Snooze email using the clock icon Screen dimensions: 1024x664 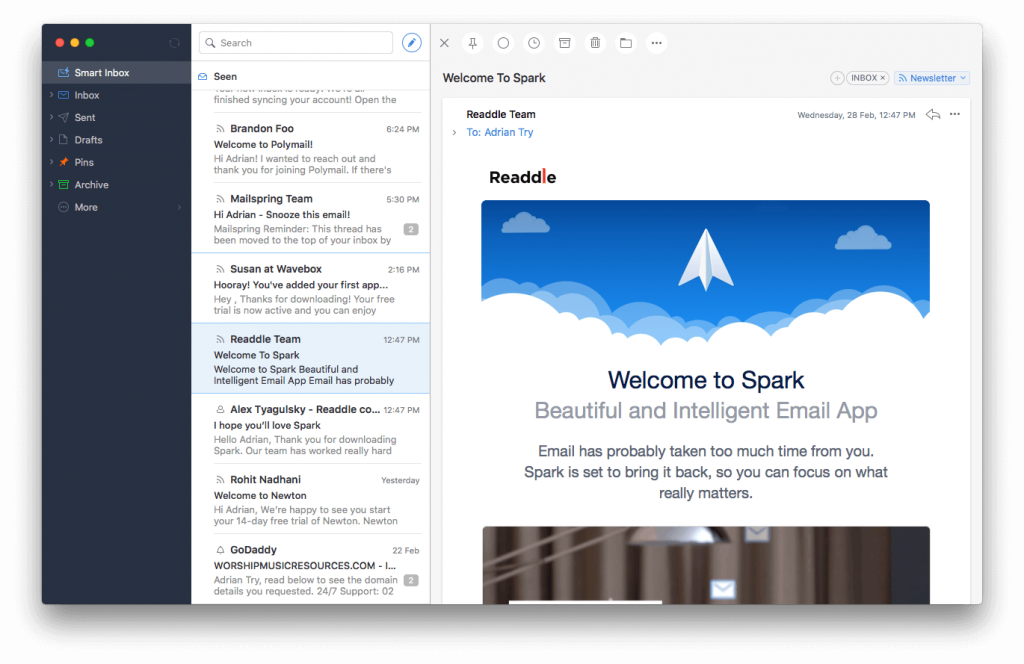(x=534, y=43)
